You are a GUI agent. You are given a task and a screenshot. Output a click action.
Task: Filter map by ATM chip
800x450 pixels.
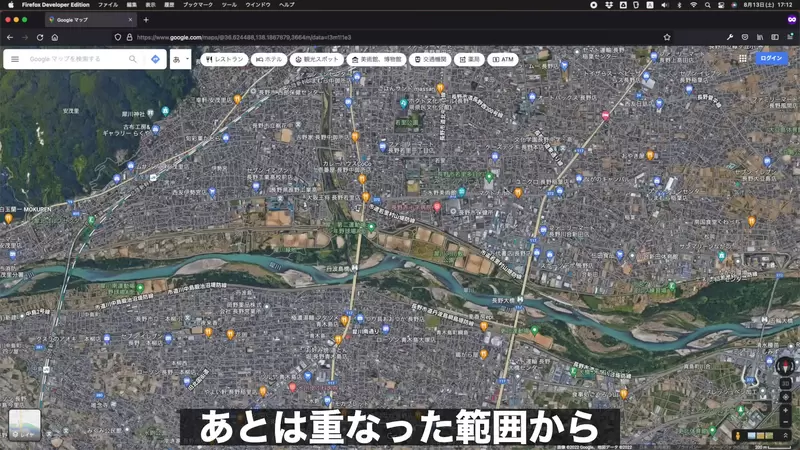tap(503, 59)
